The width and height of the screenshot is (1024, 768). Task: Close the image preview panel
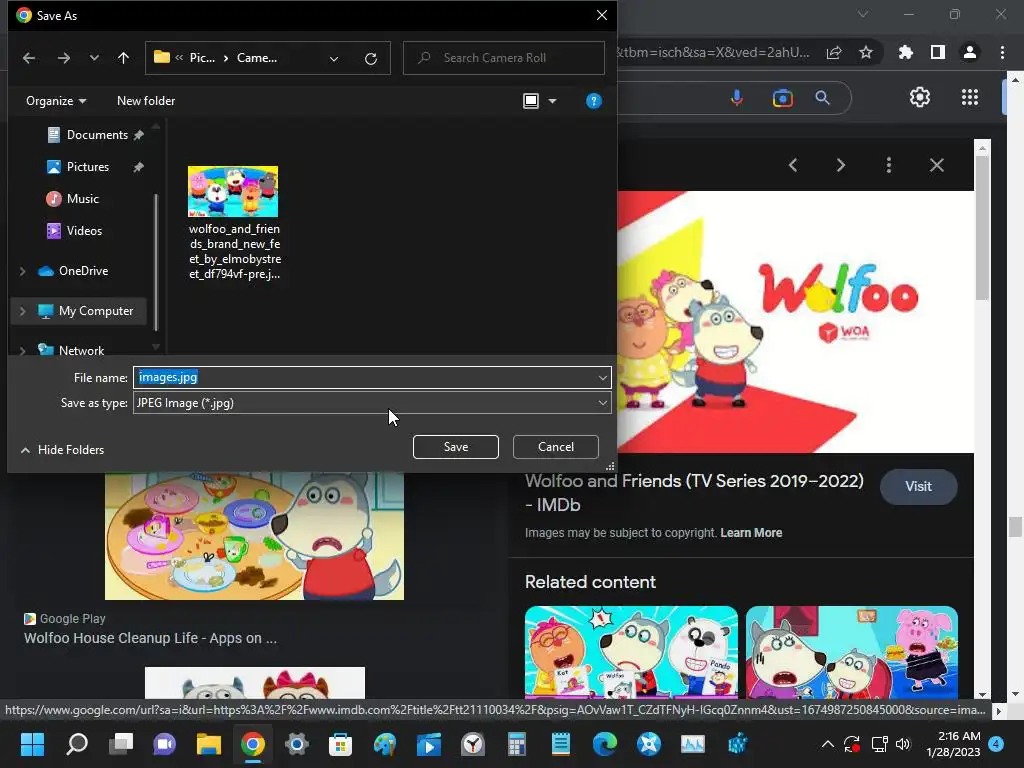click(x=937, y=165)
